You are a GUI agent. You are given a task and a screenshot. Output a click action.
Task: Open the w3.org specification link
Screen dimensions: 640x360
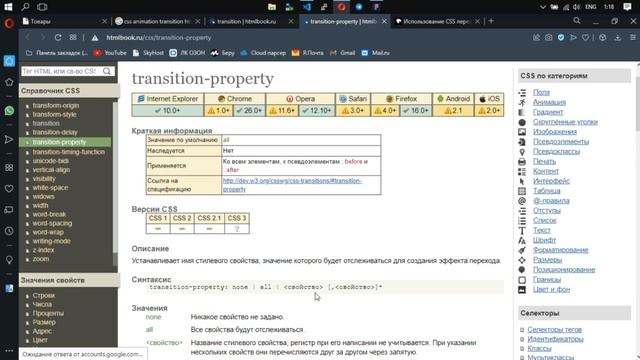click(292, 185)
